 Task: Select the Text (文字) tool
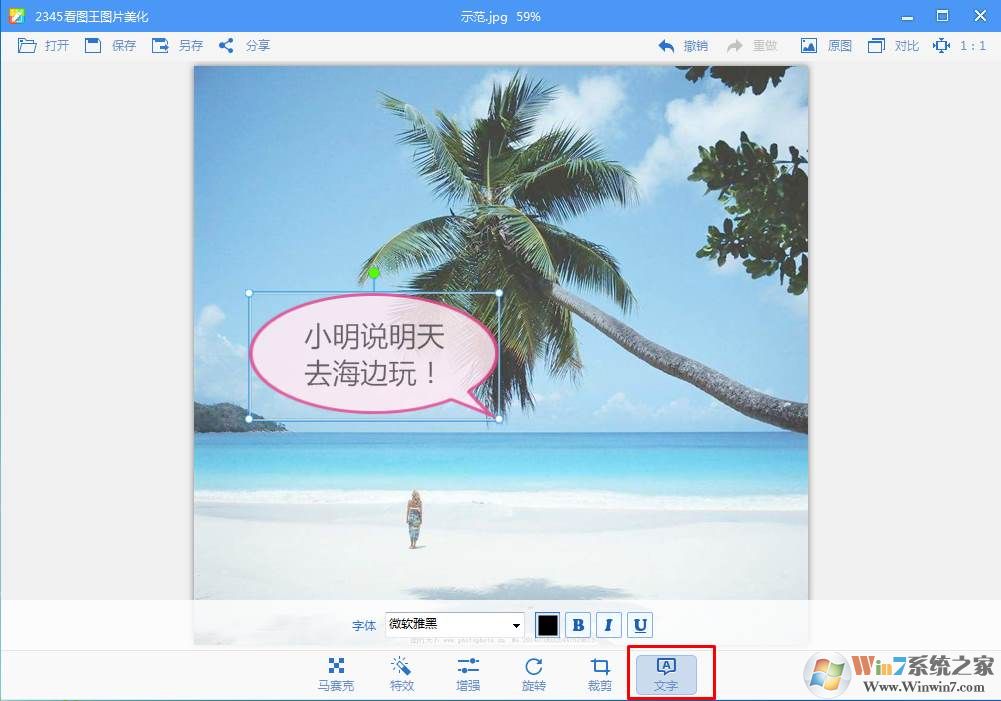[x=666, y=674]
